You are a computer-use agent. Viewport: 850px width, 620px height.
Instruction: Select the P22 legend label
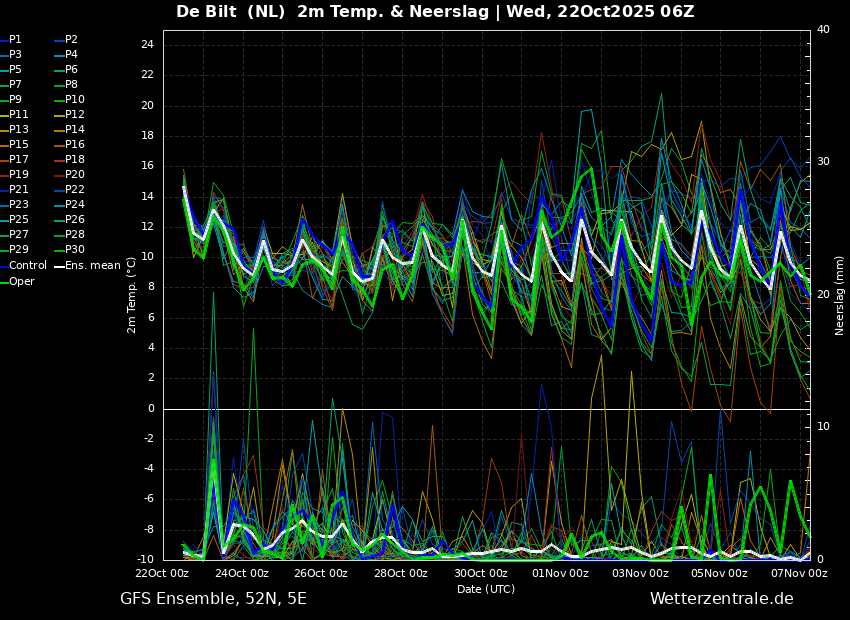point(74,190)
